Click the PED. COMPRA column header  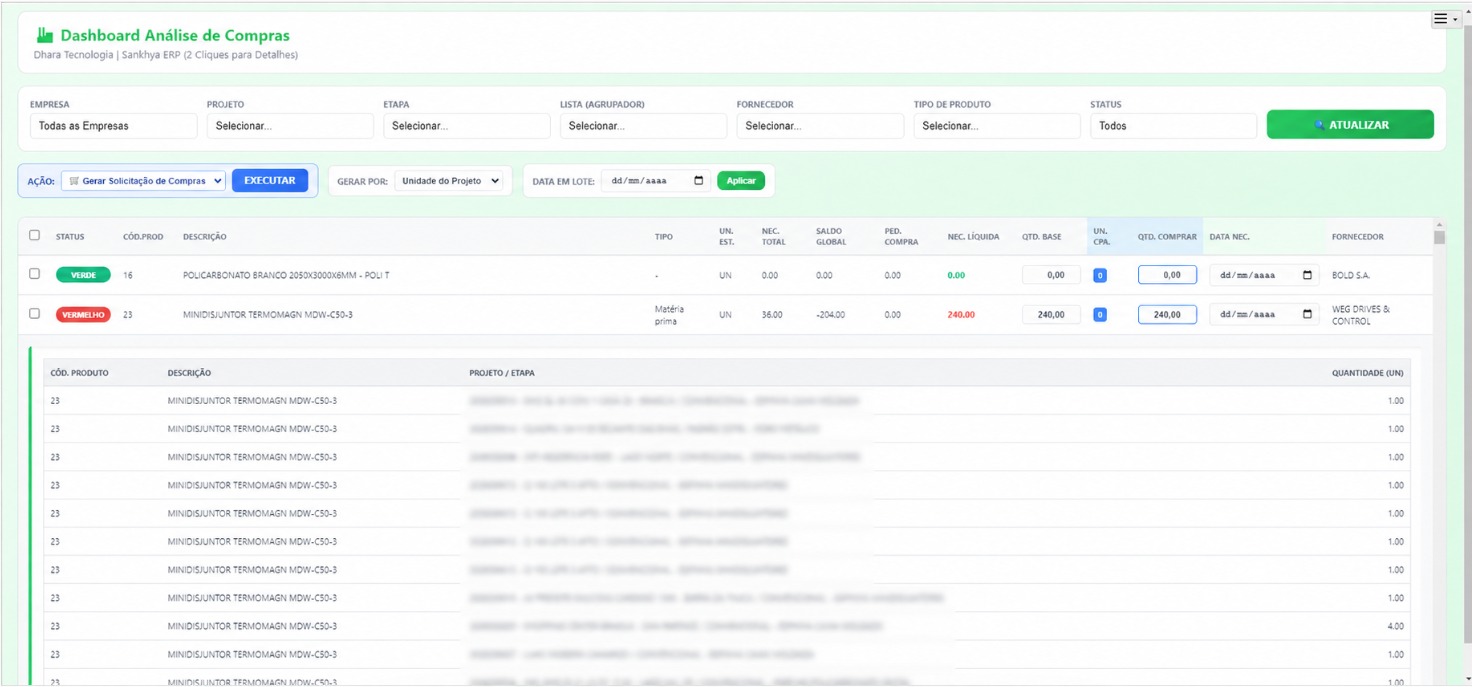(901, 237)
